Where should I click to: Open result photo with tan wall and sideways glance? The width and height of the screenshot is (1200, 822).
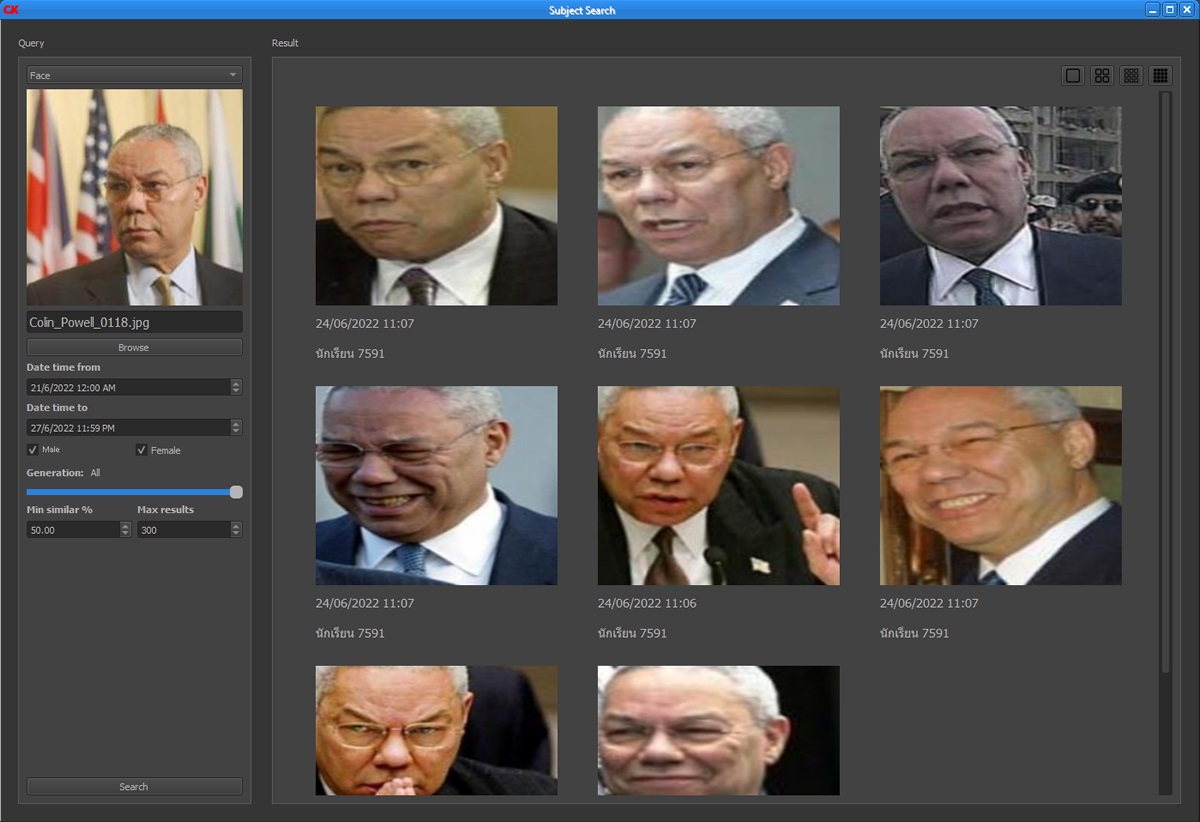click(436, 206)
